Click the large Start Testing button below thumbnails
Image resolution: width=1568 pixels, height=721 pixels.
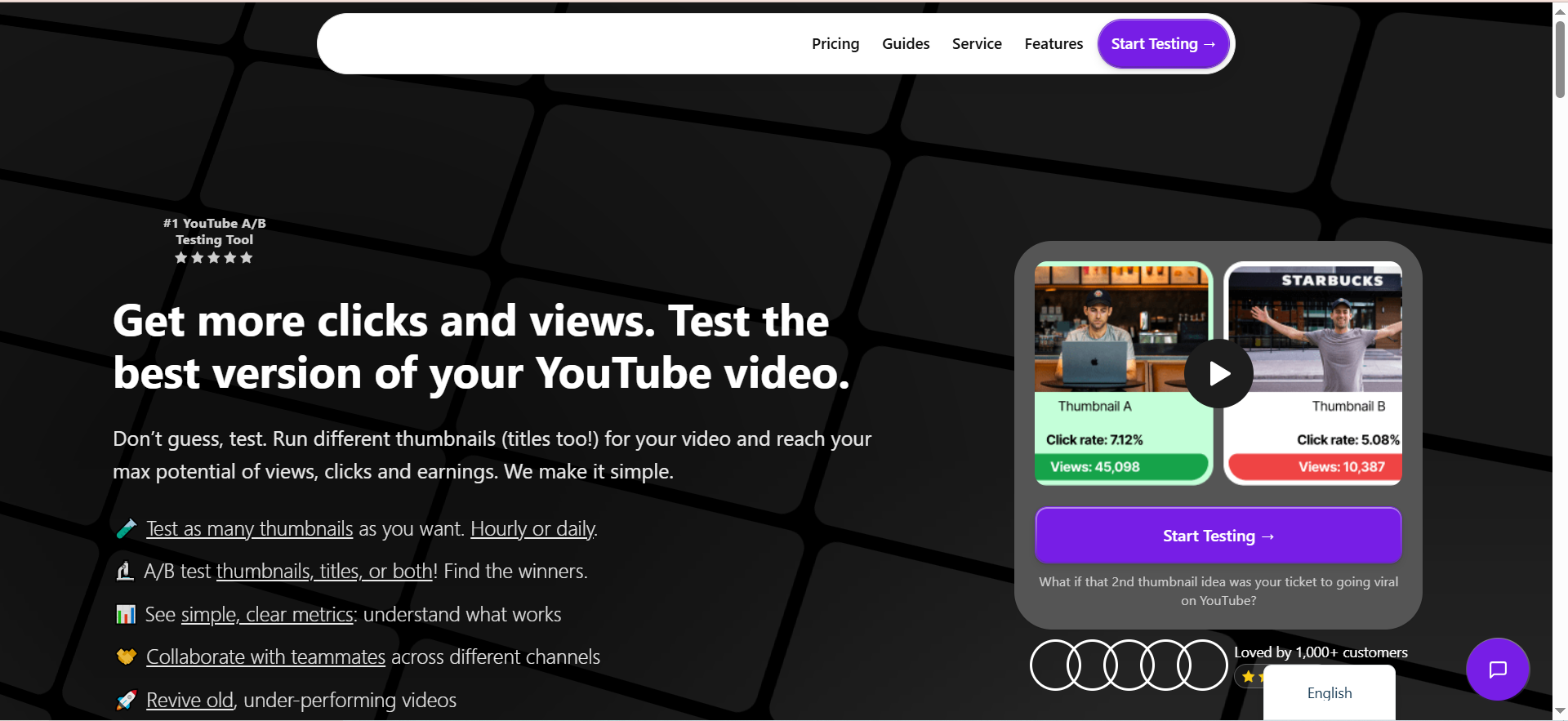click(x=1218, y=536)
